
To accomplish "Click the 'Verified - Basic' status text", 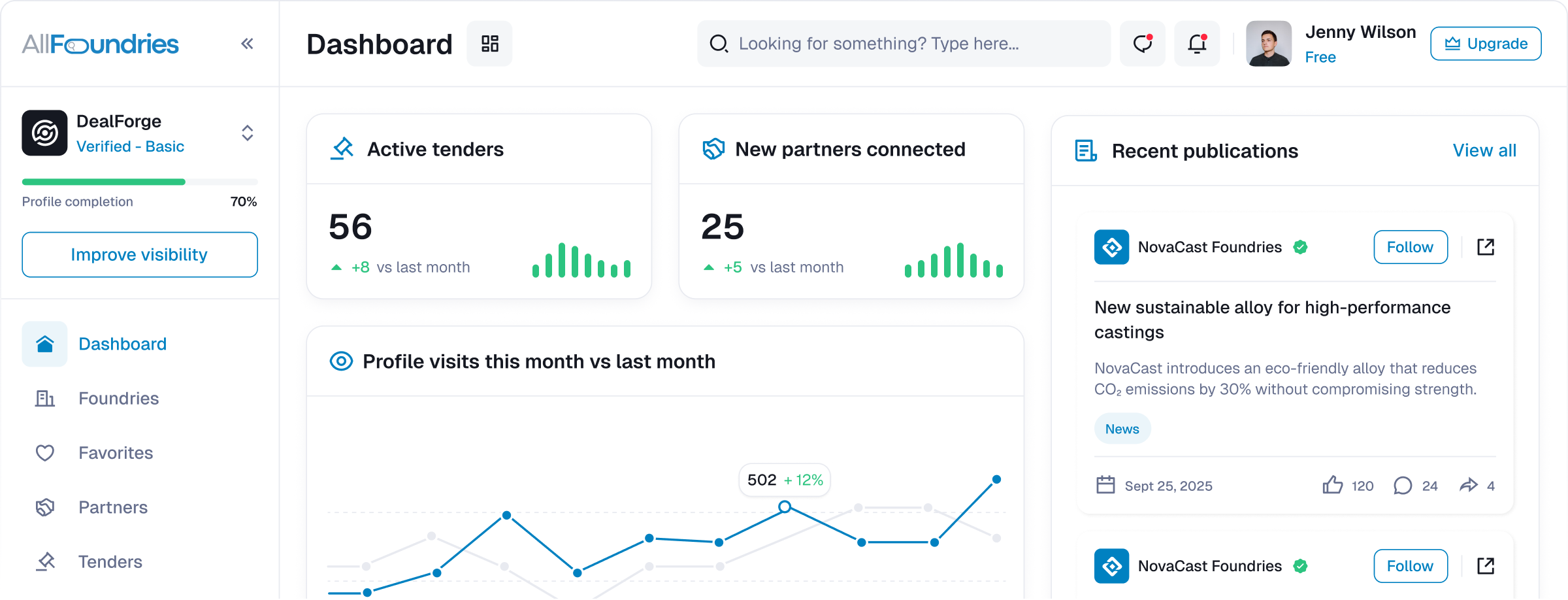I will coord(130,146).
